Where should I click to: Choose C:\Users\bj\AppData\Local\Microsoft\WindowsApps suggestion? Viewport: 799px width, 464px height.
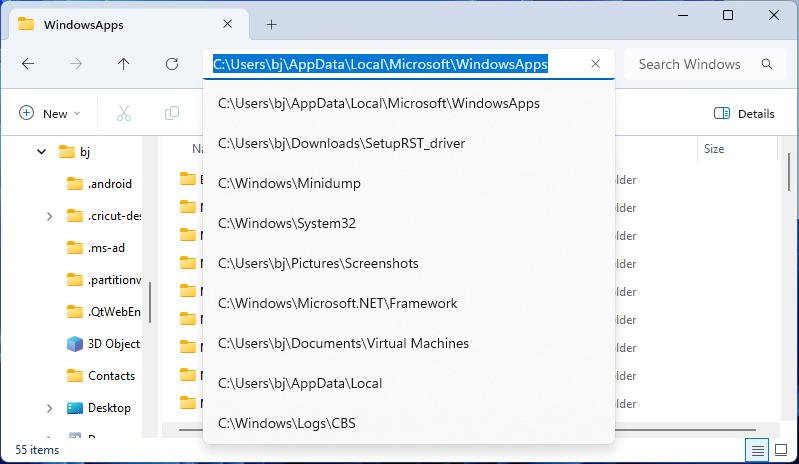tap(409, 103)
